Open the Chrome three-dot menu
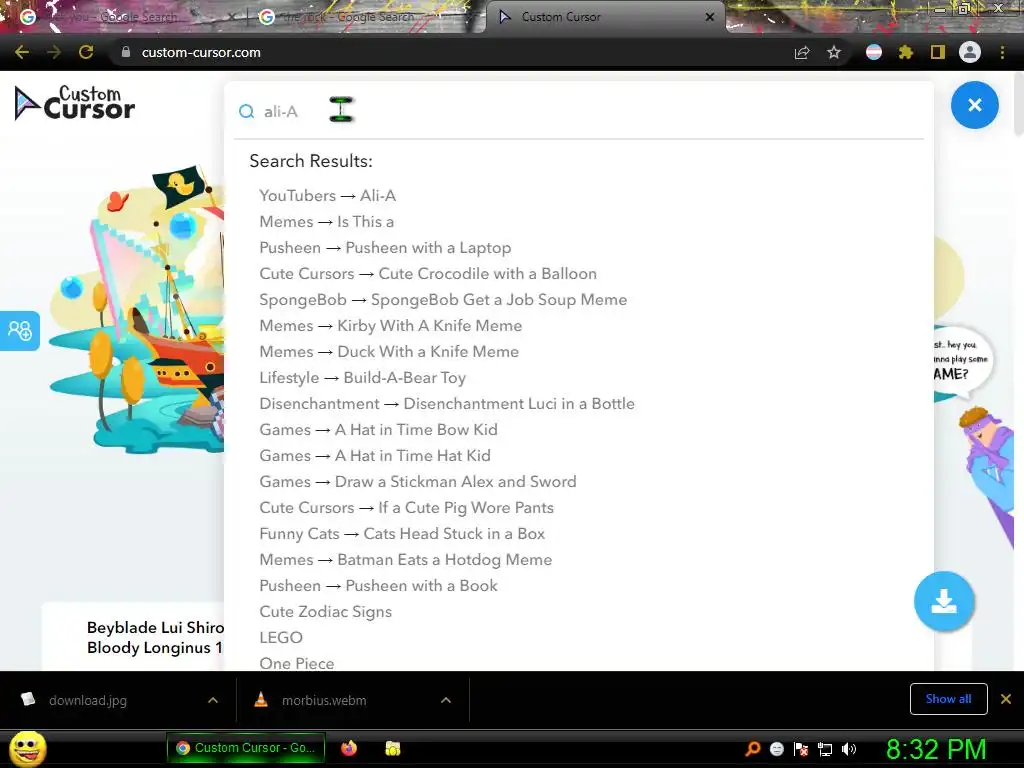1024x768 pixels. pos(1002,52)
